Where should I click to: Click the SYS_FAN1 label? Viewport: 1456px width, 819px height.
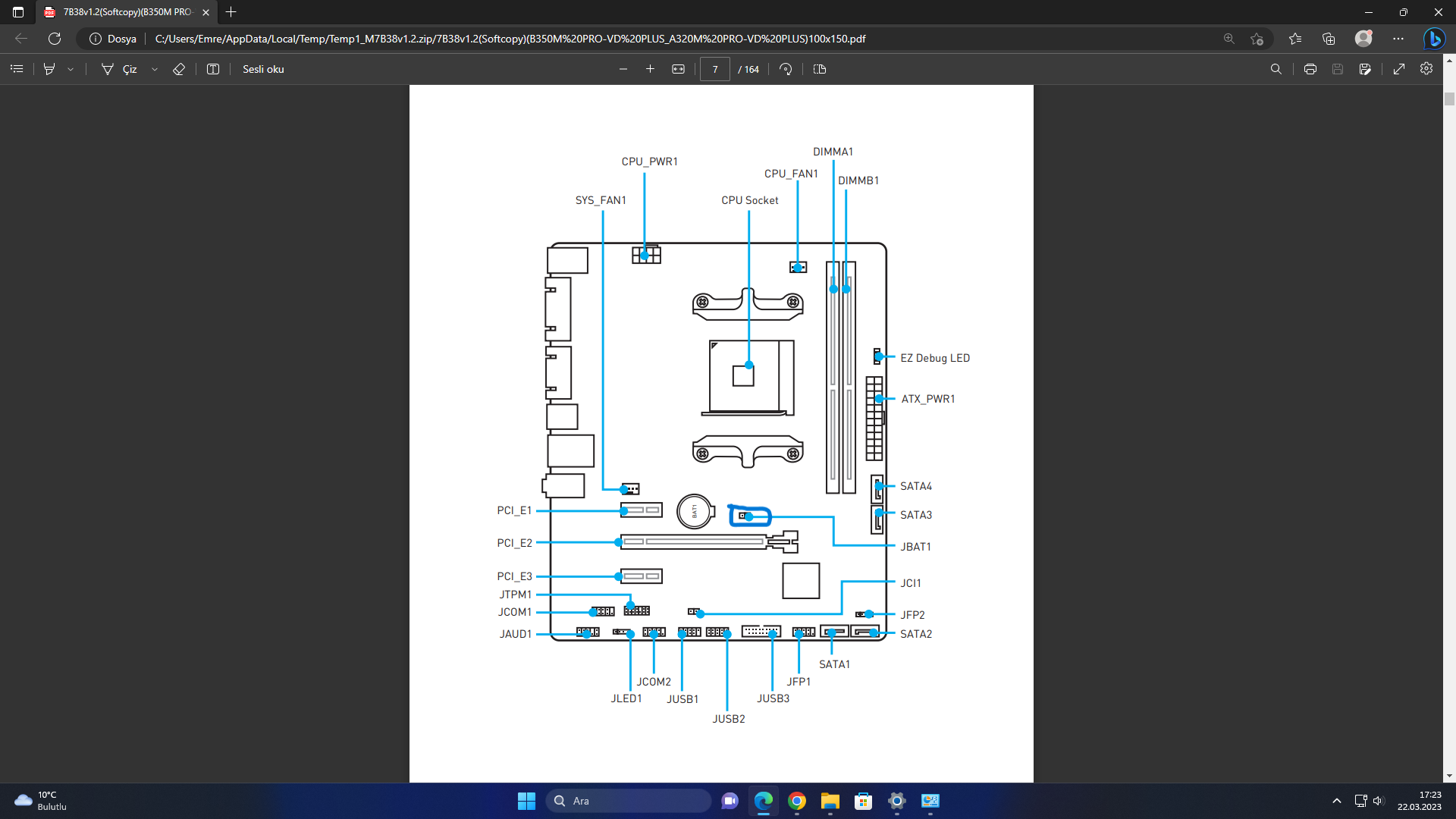(601, 200)
